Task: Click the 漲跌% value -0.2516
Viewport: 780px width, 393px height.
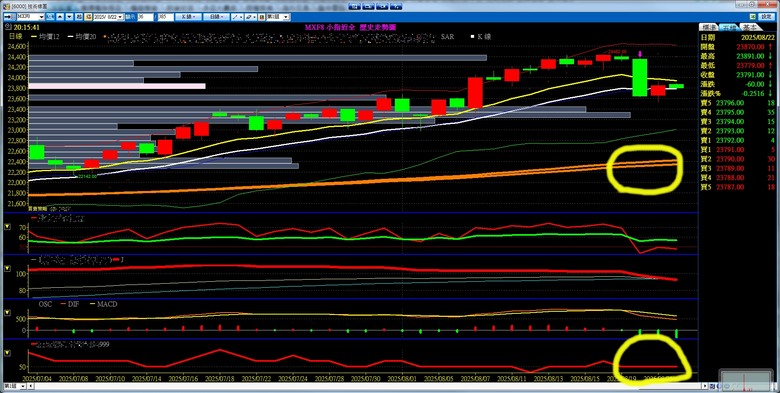Action: pos(753,94)
